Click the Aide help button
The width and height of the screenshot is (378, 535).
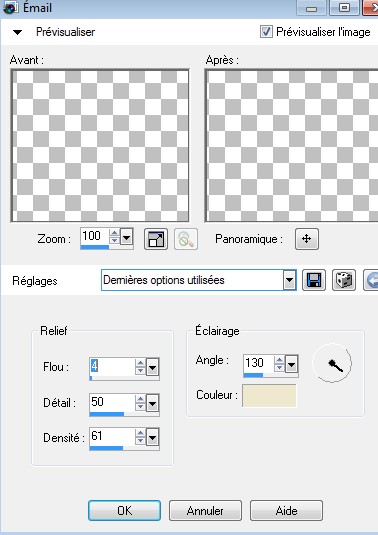pyautogui.click(x=287, y=510)
